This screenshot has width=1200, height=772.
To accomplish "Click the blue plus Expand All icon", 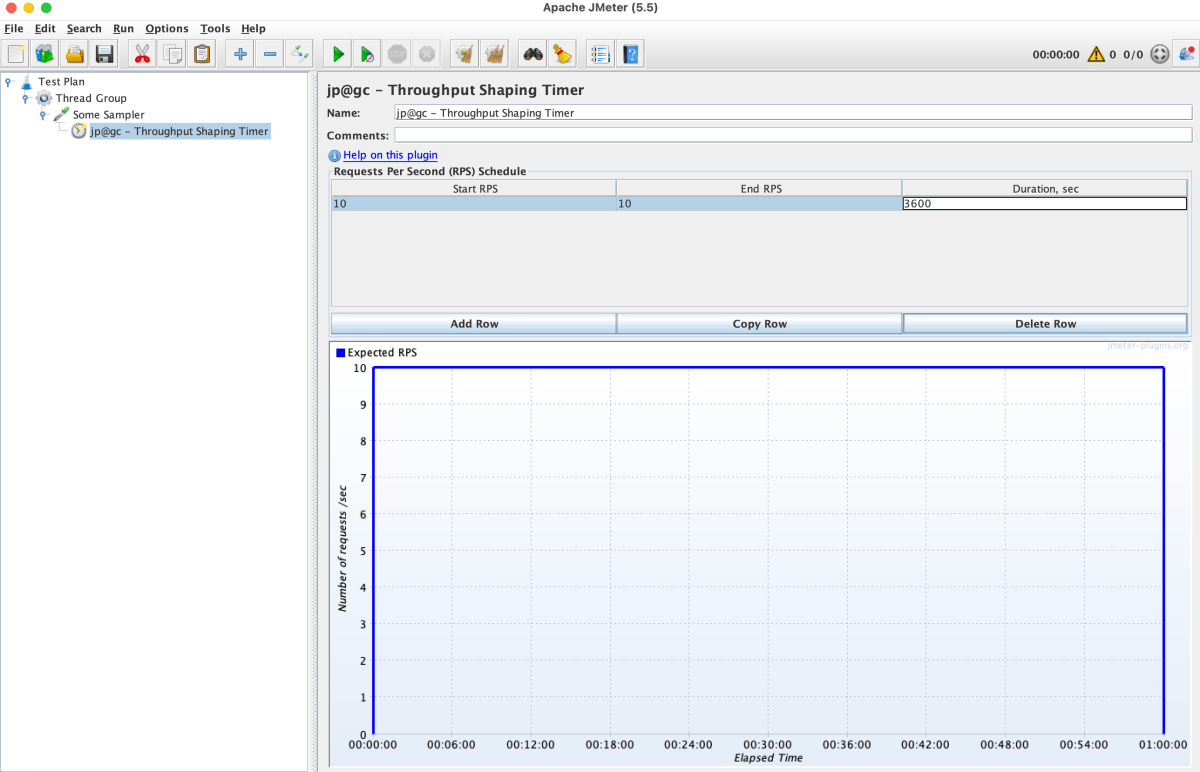I will point(239,54).
